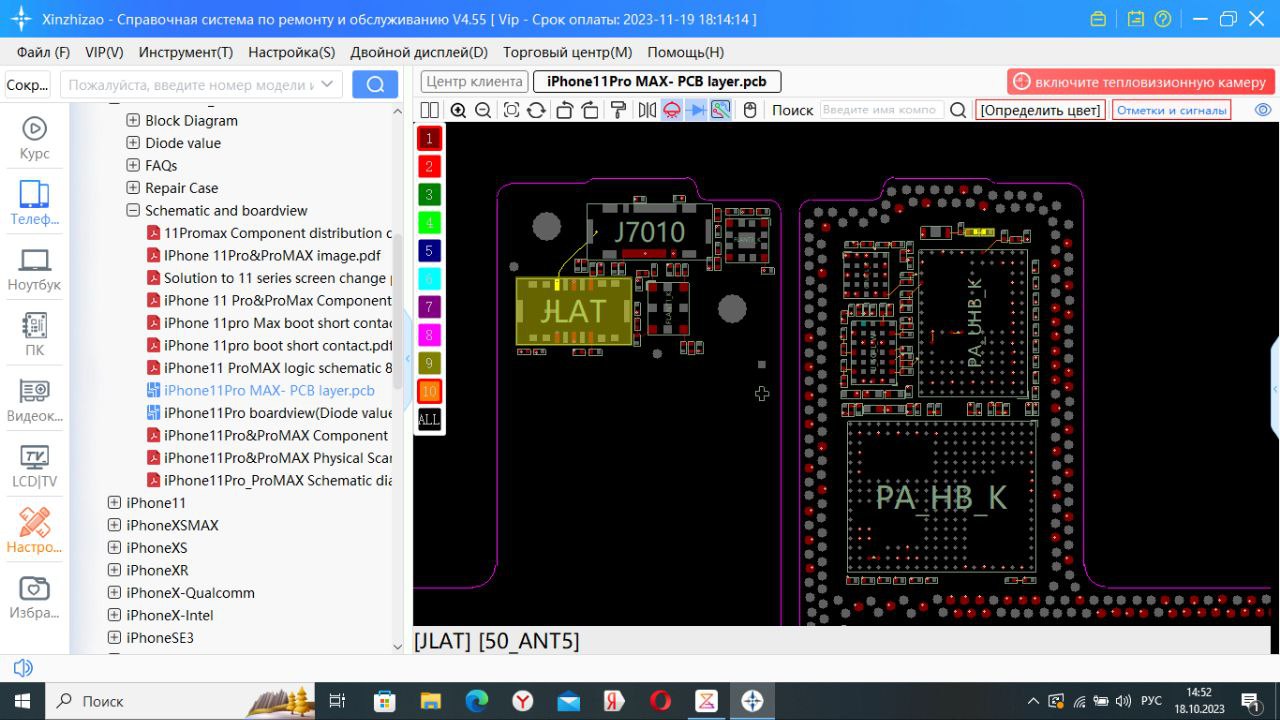Expand the iPhoneX-Qualcomm tree node
This screenshot has height=720, width=1280.
pos(115,592)
